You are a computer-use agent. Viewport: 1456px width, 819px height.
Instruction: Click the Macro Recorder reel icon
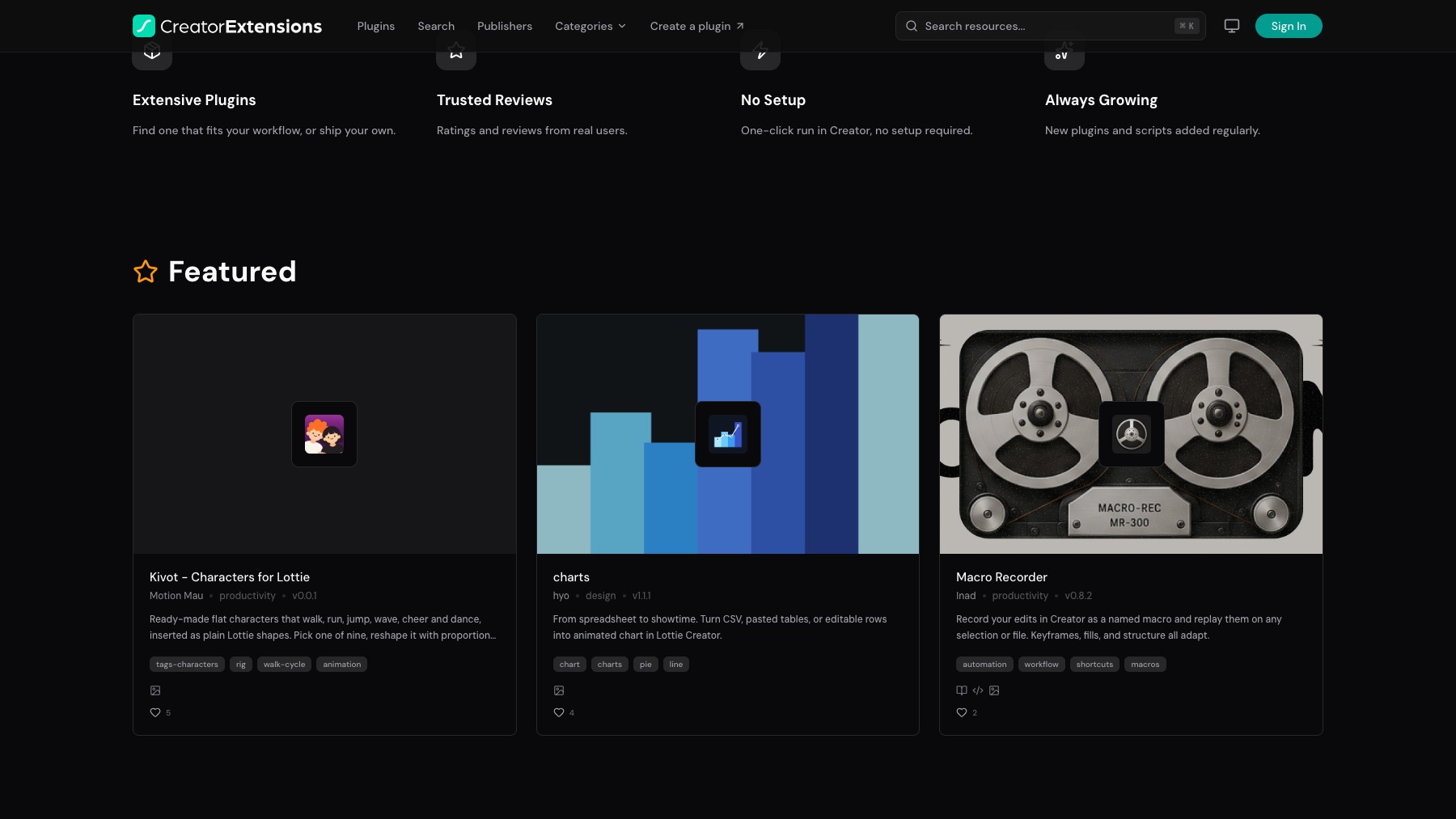coord(1132,434)
